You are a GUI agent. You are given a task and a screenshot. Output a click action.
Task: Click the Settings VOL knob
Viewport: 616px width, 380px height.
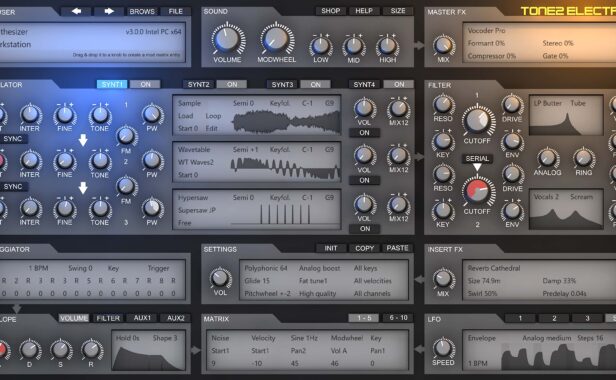(x=220, y=278)
